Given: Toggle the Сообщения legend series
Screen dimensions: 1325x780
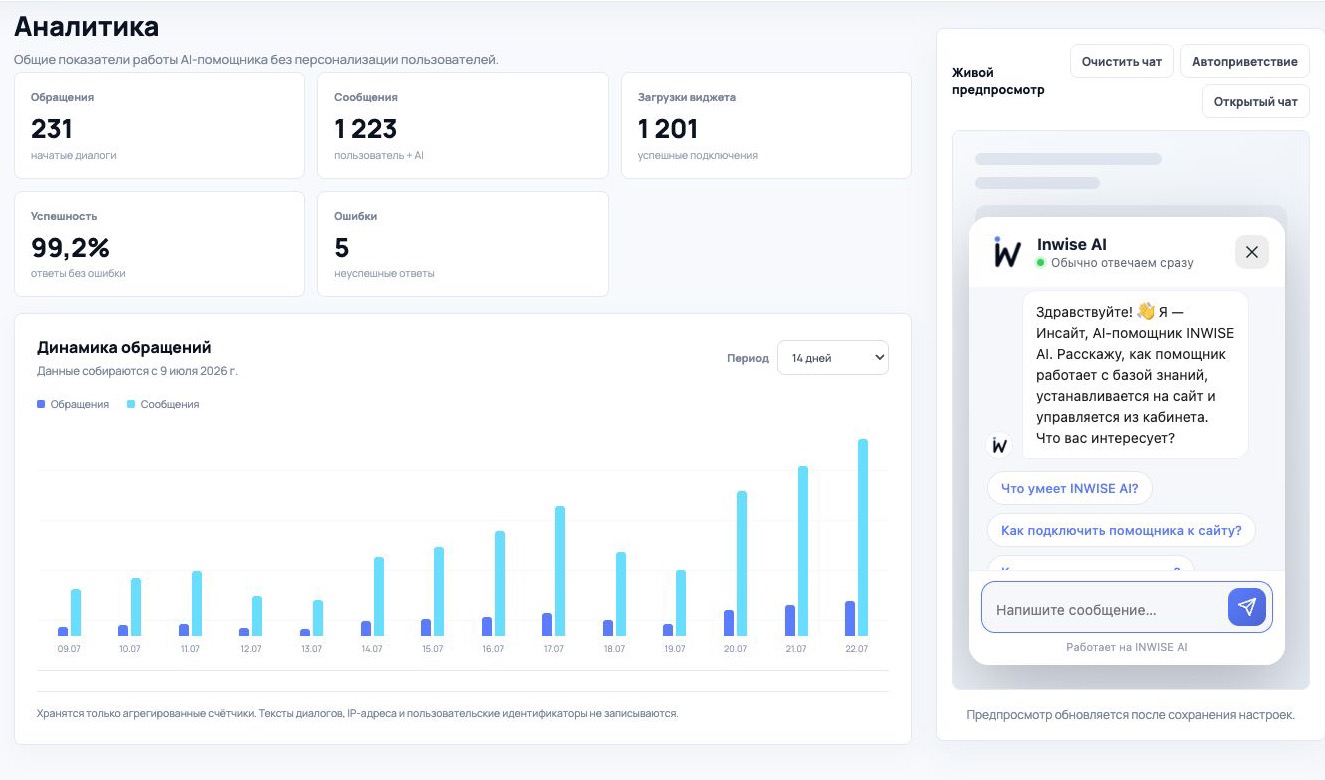Looking at the screenshot, I should [x=163, y=404].
